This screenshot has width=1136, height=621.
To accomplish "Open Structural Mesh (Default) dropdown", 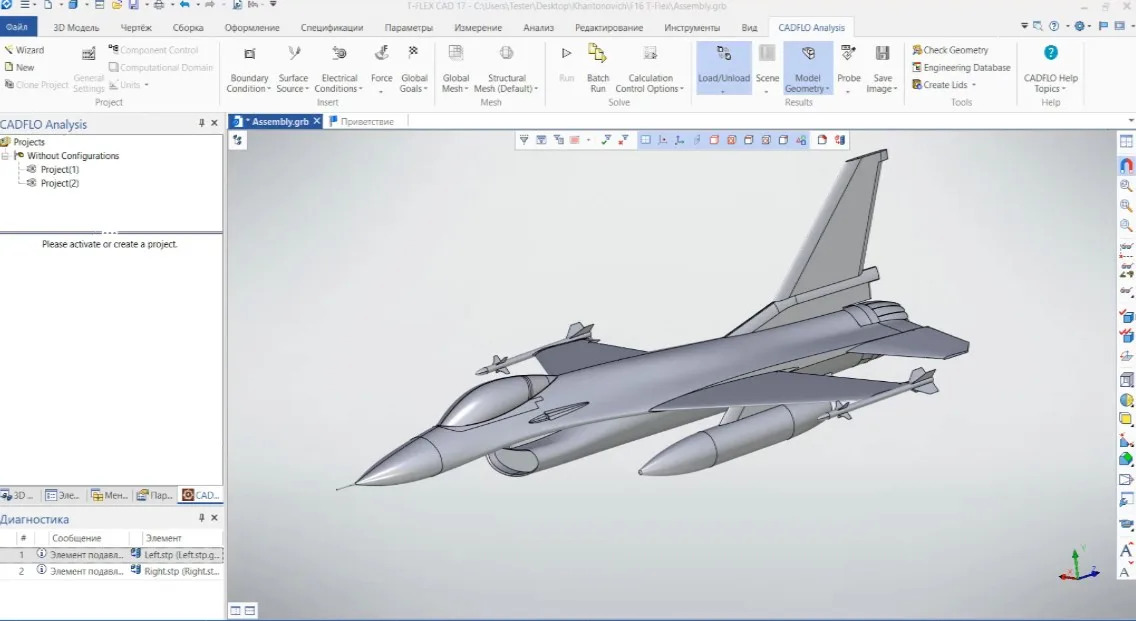I will pos(506,70).
